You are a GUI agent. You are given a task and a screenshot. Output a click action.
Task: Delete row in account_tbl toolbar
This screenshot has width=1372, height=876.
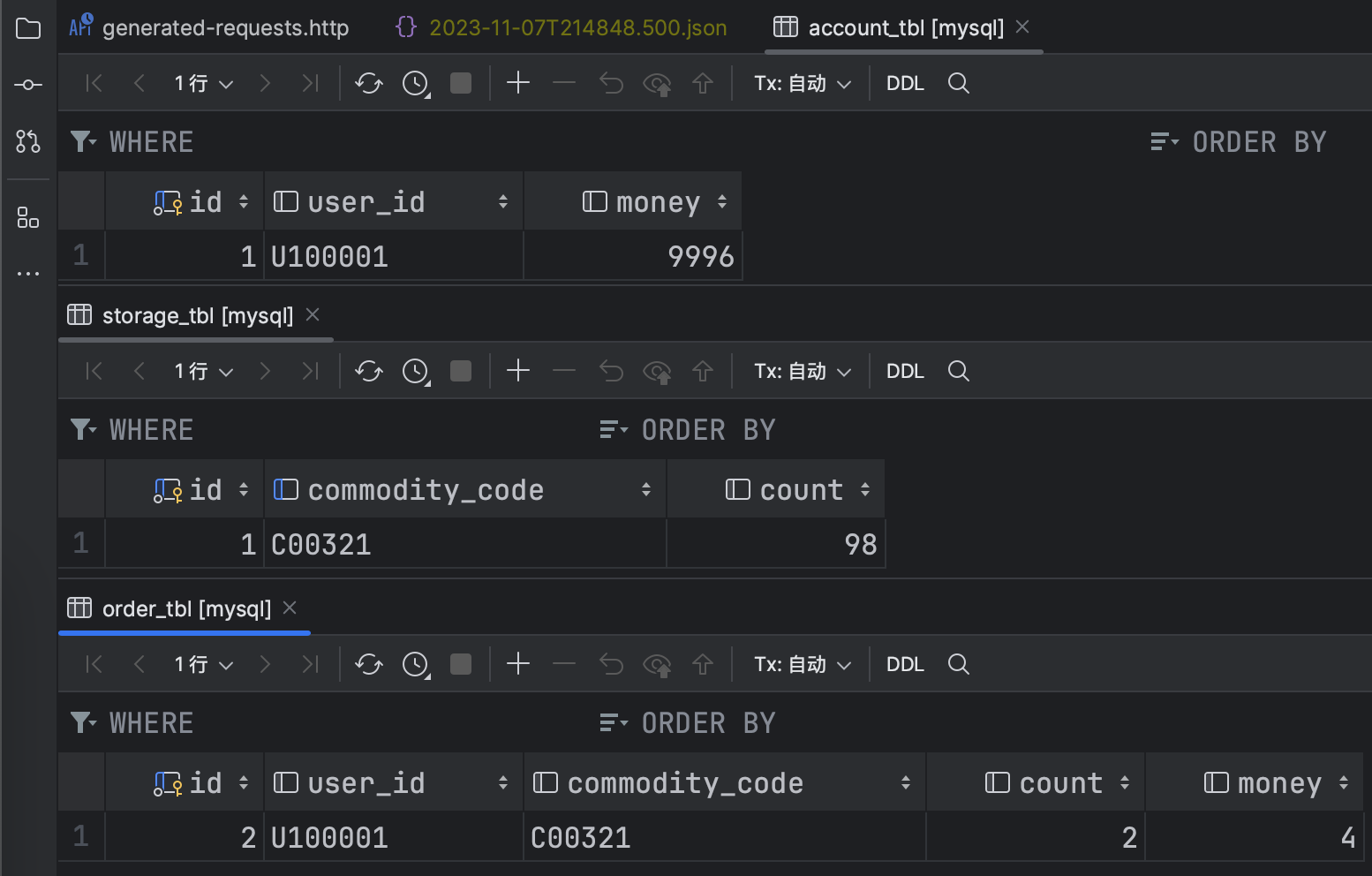click(564, 83)
